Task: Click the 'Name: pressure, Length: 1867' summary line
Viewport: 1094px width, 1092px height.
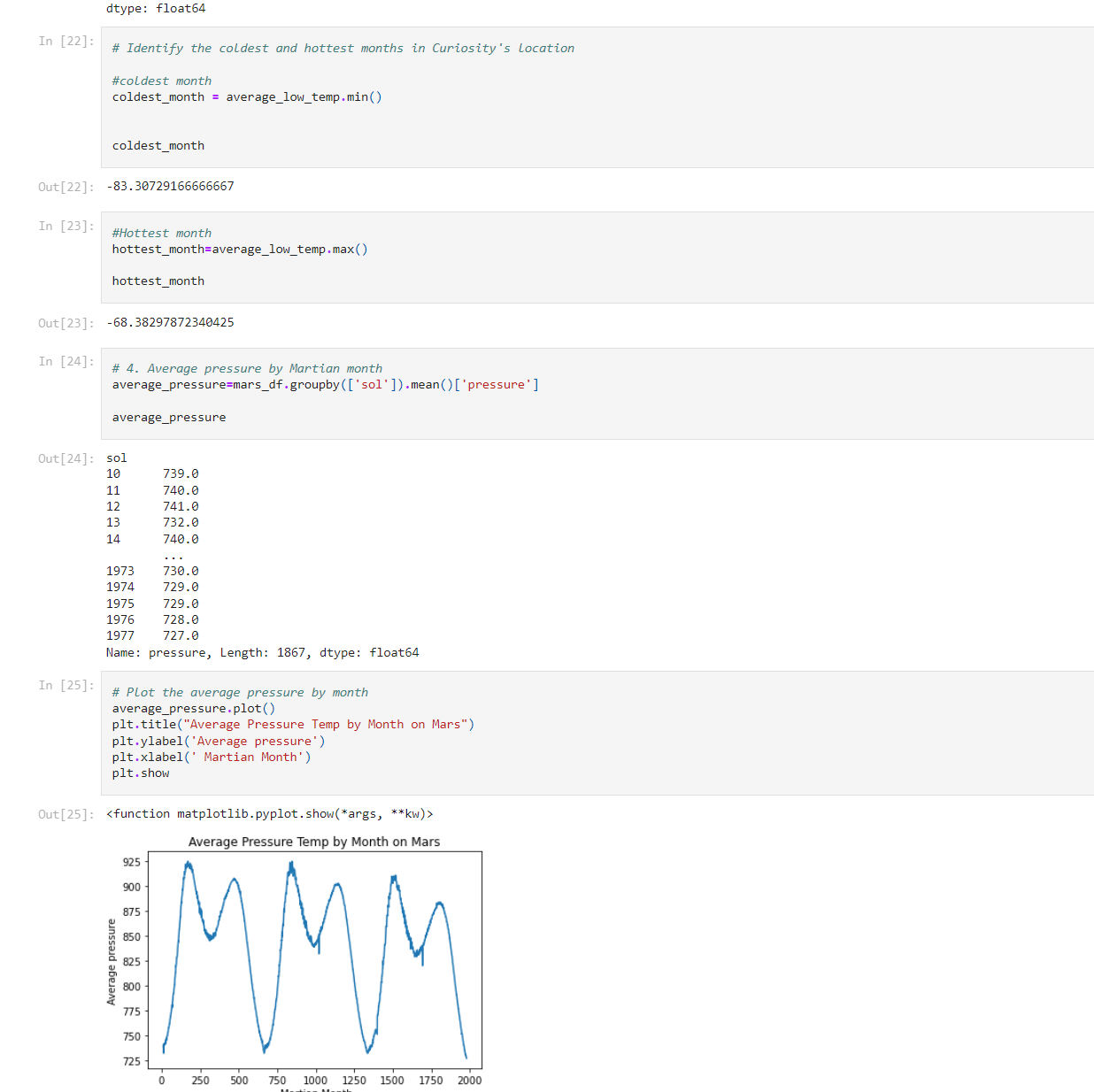Action: click(262, 652)
